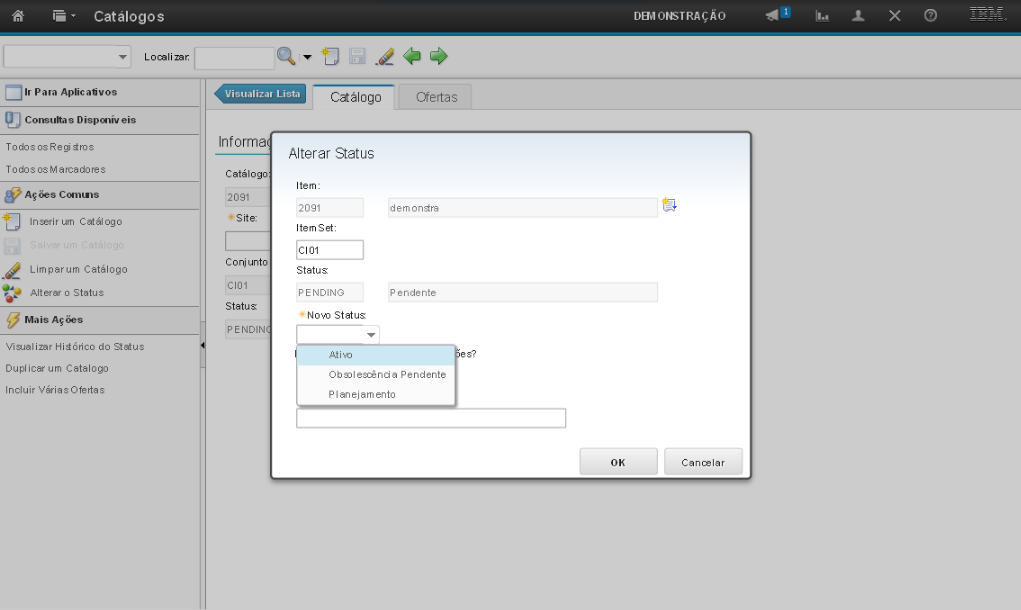Open the Go To menu dropdown
This screenshot has height=610, width=1021.
(x=63, y=16)
